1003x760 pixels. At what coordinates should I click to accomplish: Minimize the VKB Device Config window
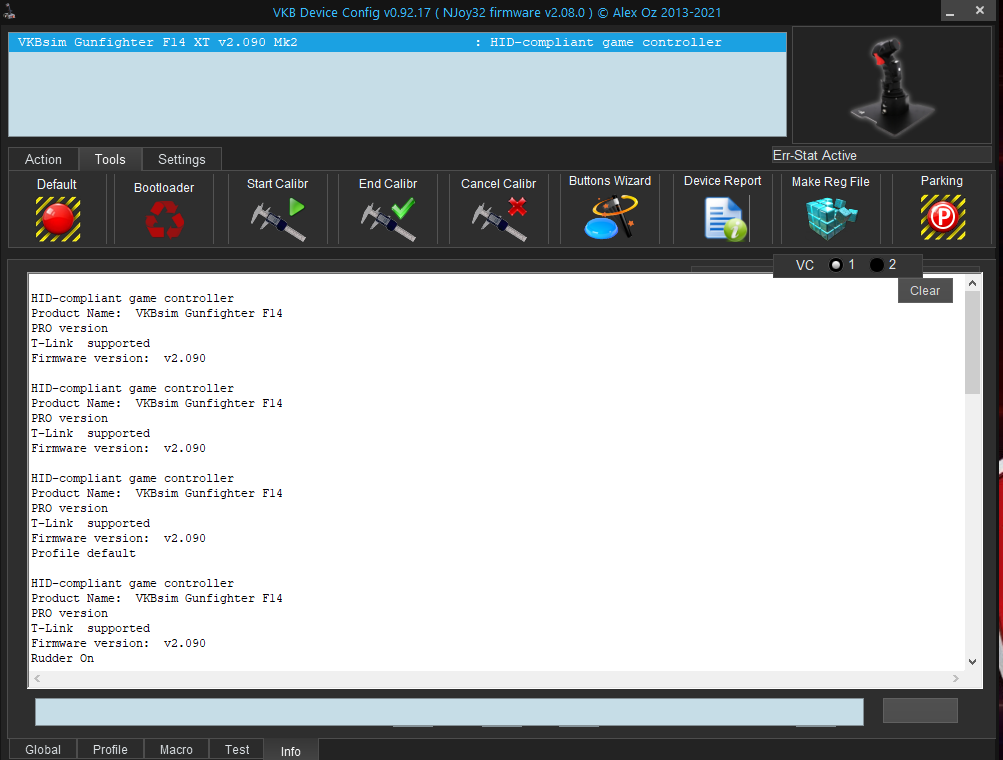[950, 12]
